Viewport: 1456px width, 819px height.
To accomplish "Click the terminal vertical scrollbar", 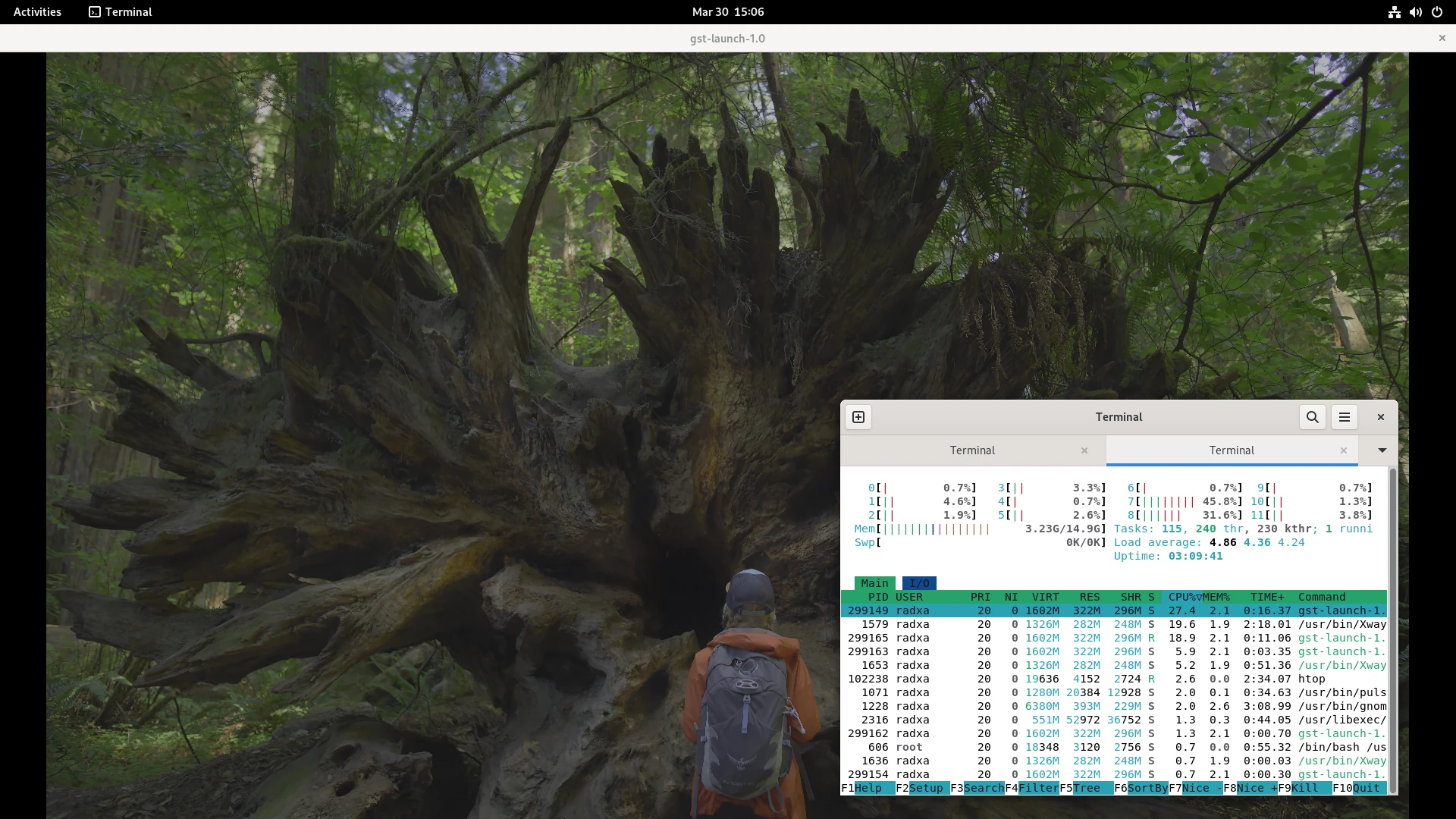I will coord(1392,630).
